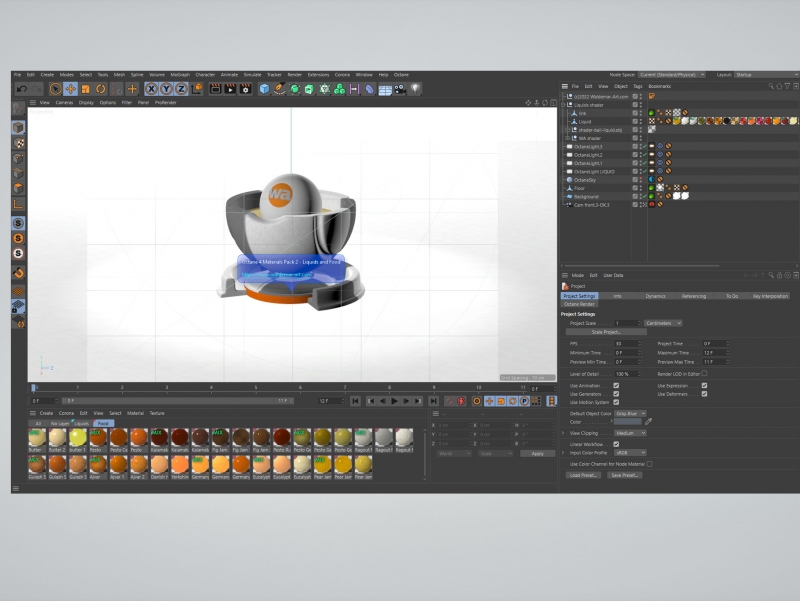Open the MoGraph menu
The image size is (800, 601).
(x=180, y=74)
